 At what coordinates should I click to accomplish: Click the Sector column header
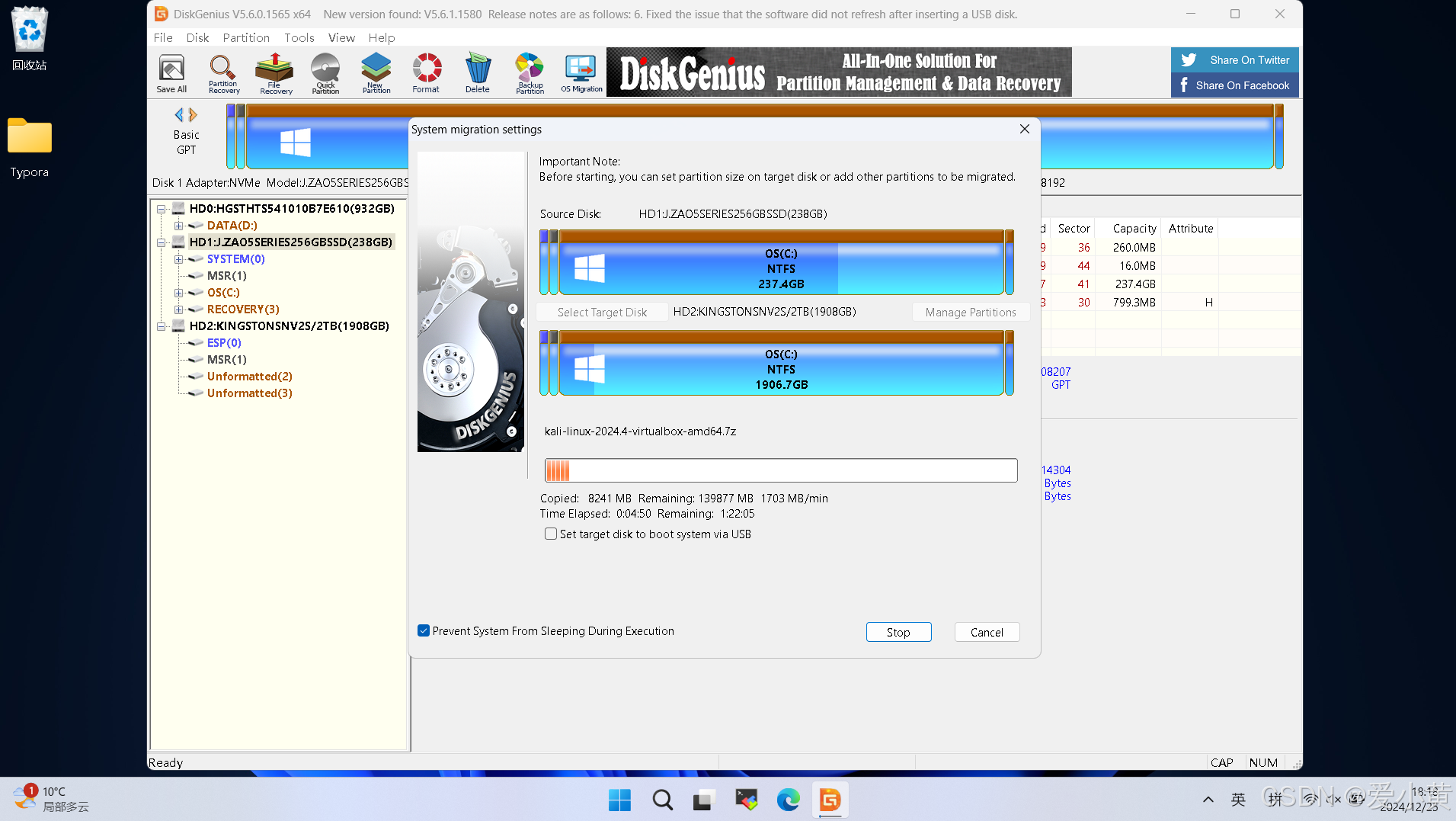click(x=1074, y=228)
